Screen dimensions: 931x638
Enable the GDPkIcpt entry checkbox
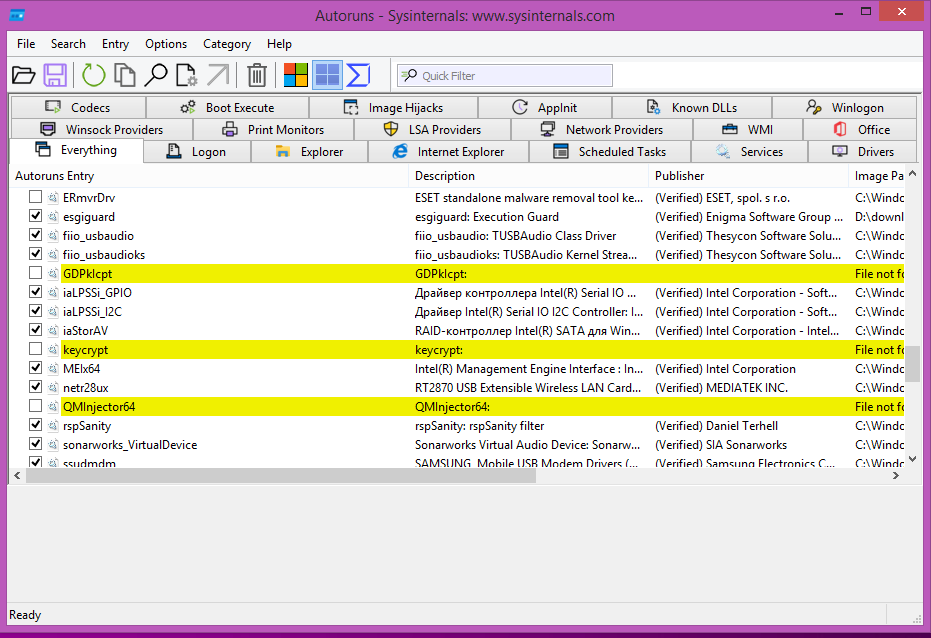pyautogui.click(x=36, y=273)
